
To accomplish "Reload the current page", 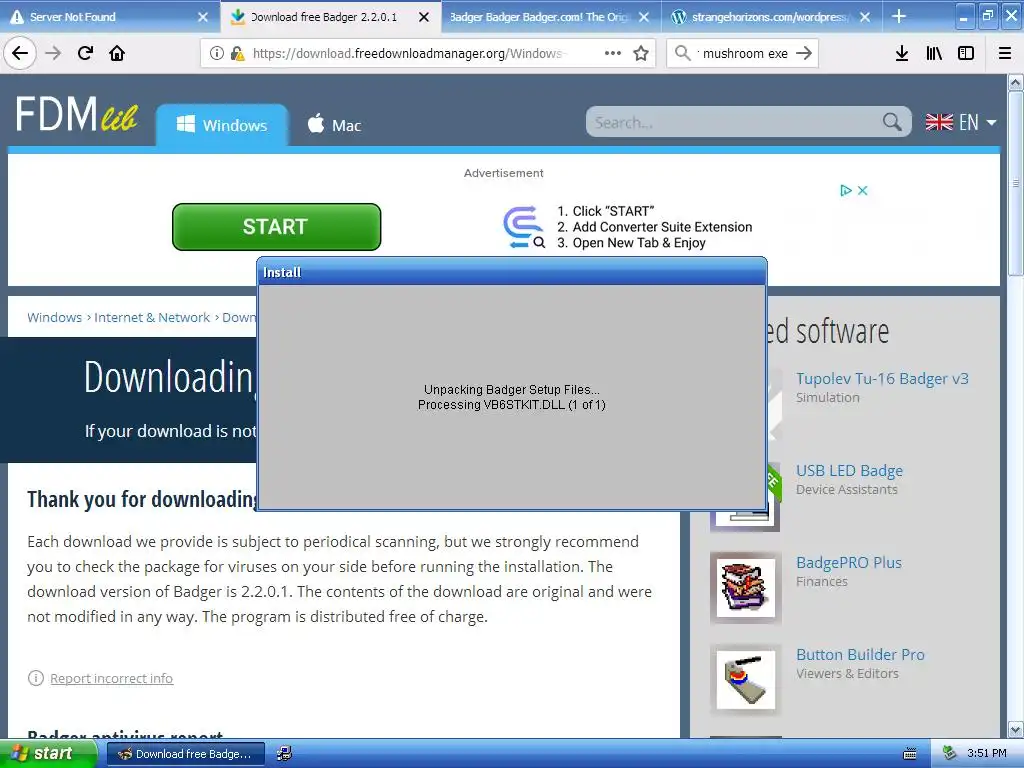I will coord(85,53).
